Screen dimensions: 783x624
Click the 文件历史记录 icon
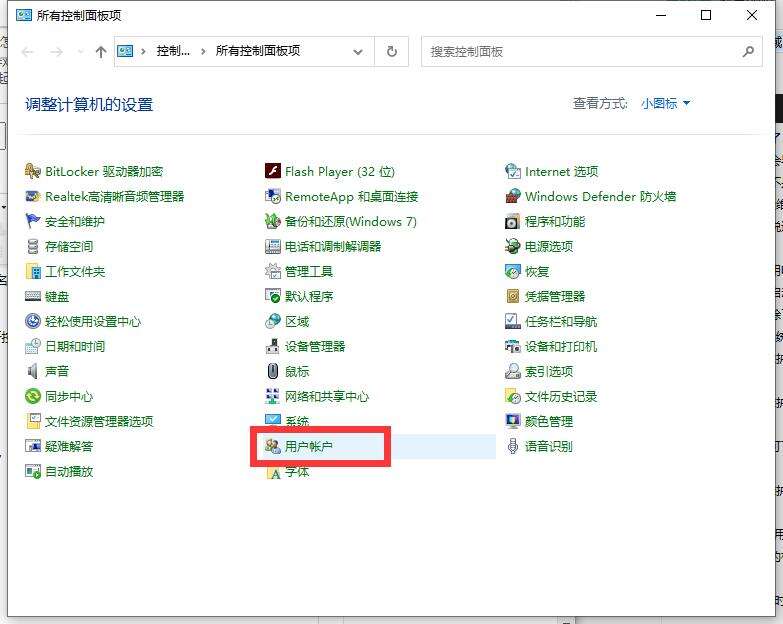click(513, 396)
